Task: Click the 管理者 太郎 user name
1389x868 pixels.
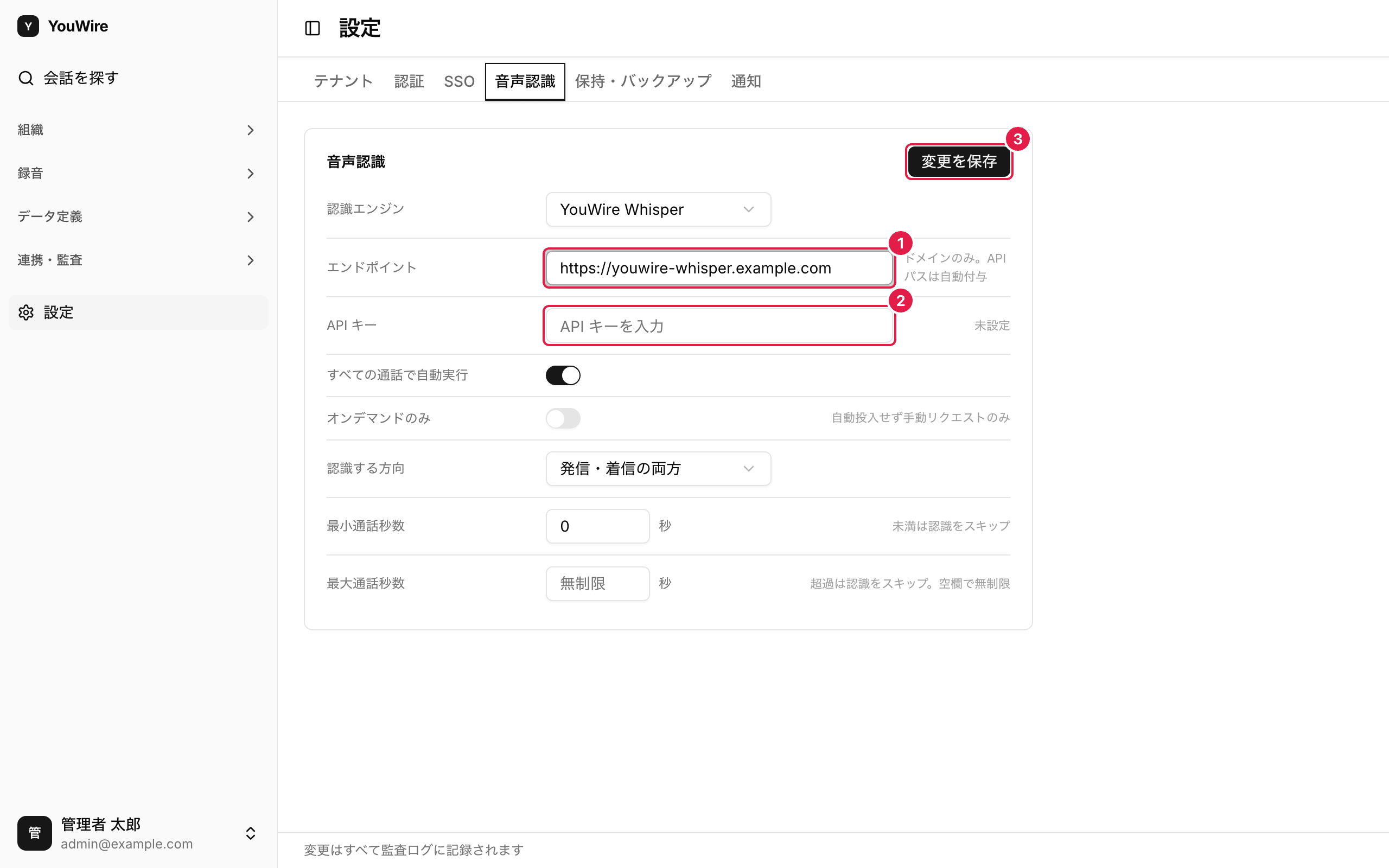Action: [101, 825]
